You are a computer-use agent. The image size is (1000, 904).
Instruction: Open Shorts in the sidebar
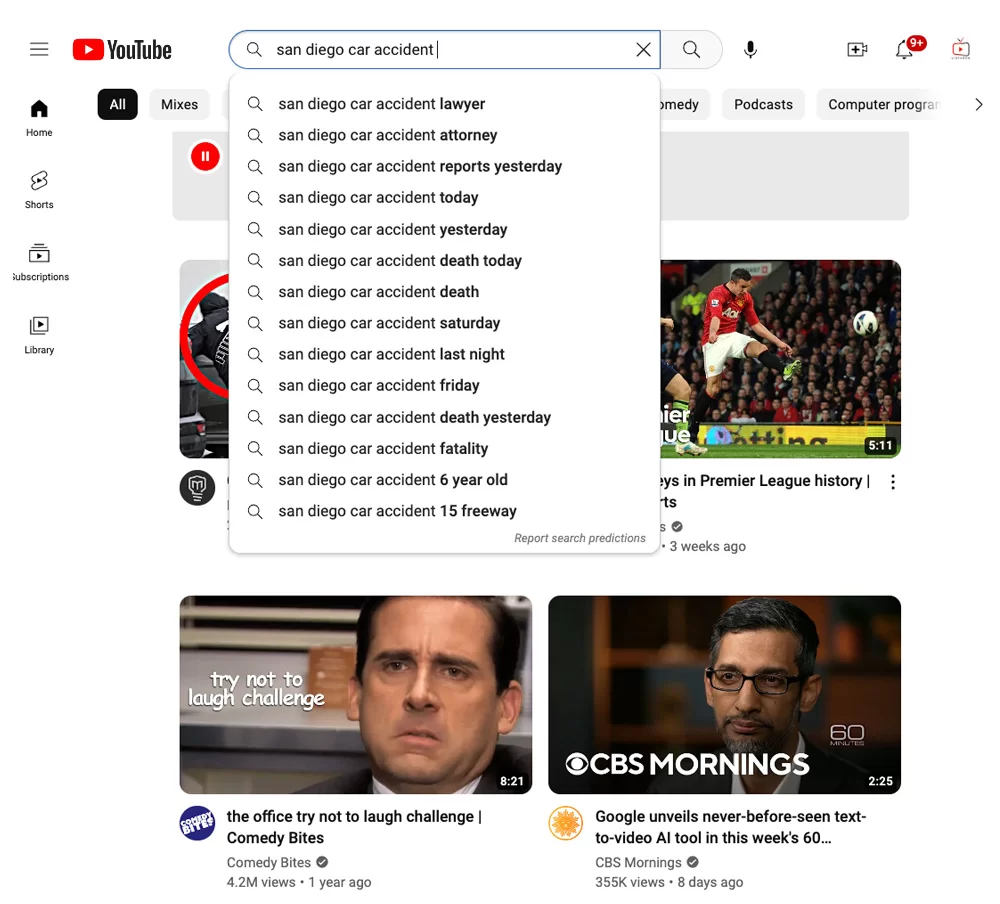pyautogui.click(x=39, y=190)
